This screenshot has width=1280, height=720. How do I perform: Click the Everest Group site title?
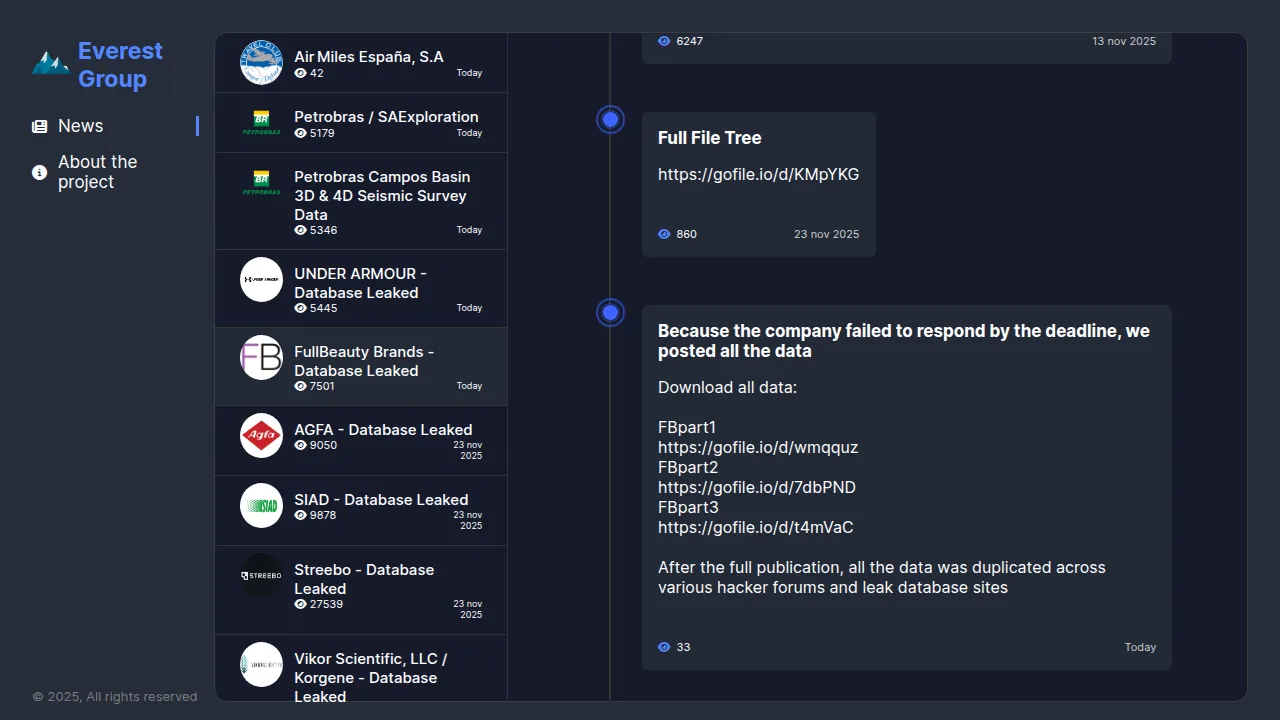tap(120, 65)
